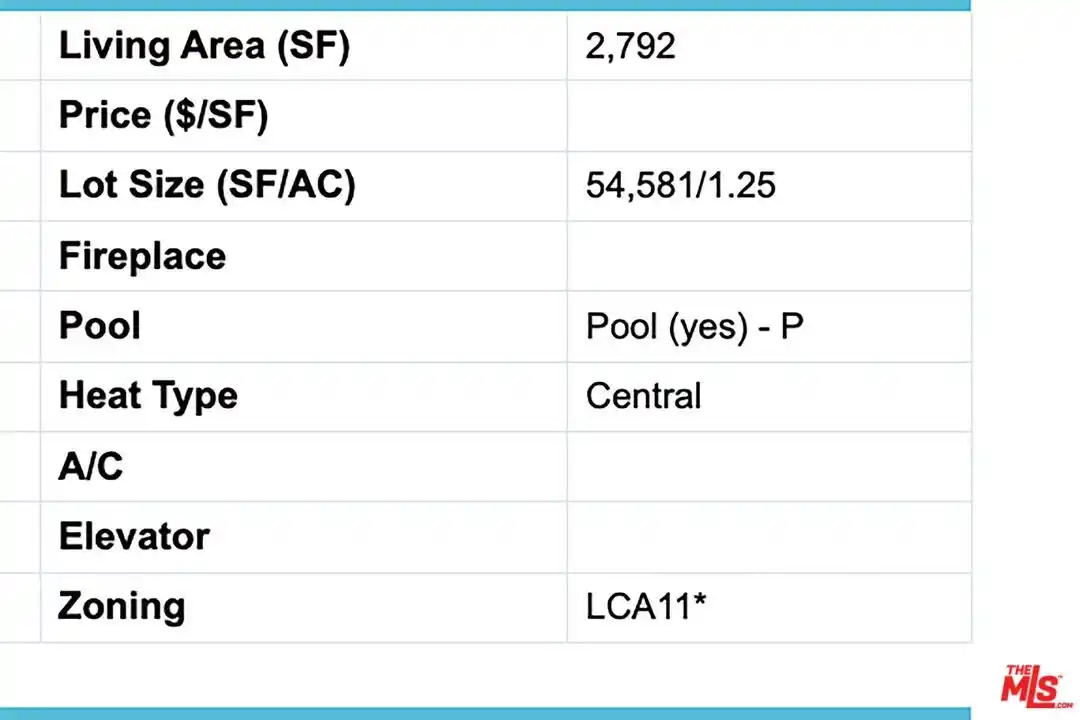The width and height of the screenshot is (1080, 720).
Task: Click the 2,792 living area value
Action: click(x=630, y=46)
